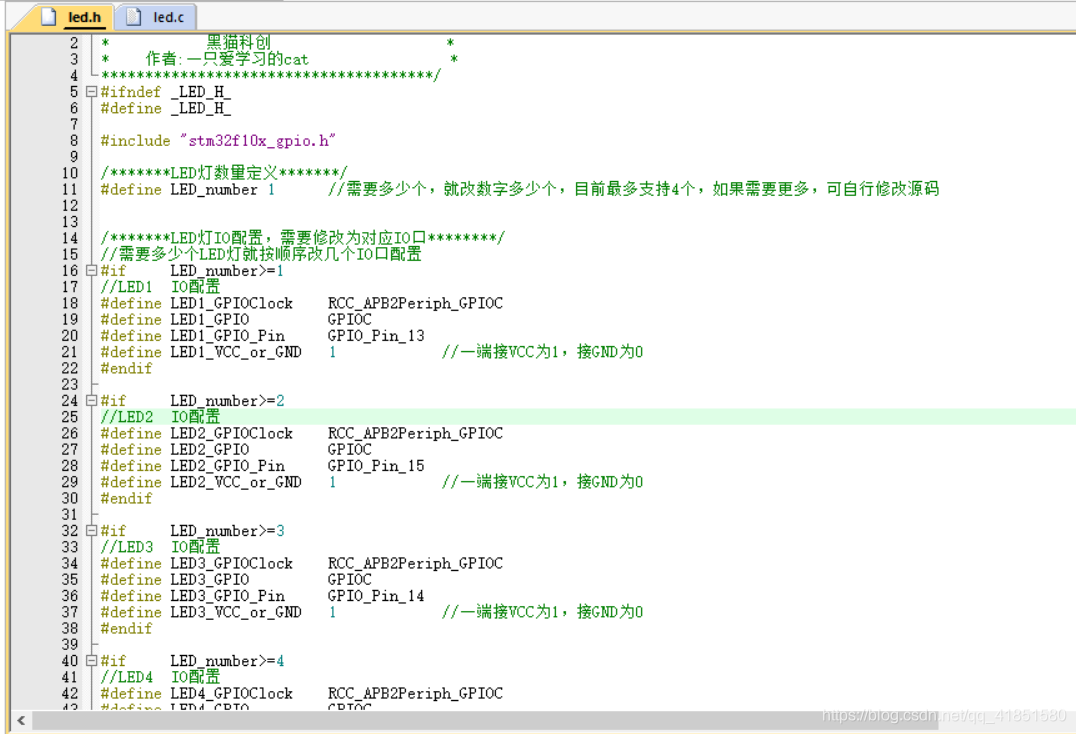Viewport: 1076px width, 734px height.
Task: Collapse the LED_number>=4 block fold
Action: [x=91, y=661]
